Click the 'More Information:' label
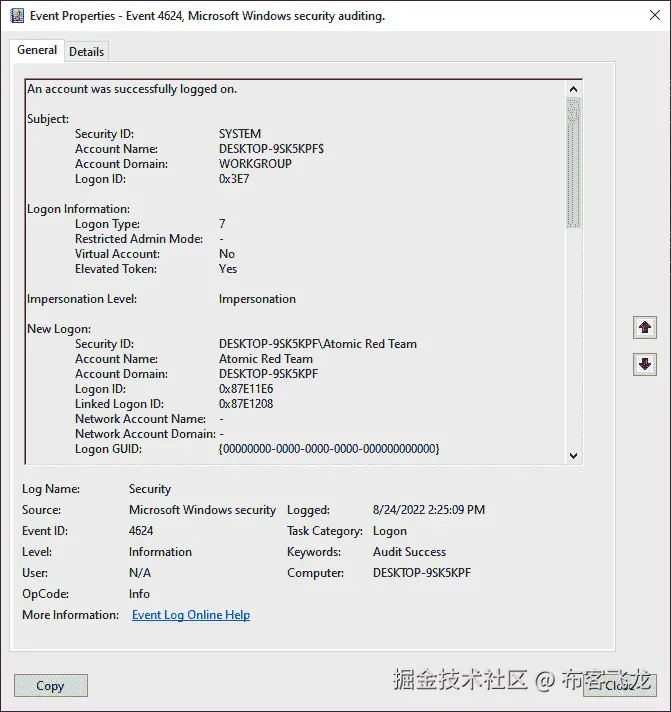671x712 pixels. 70,615
